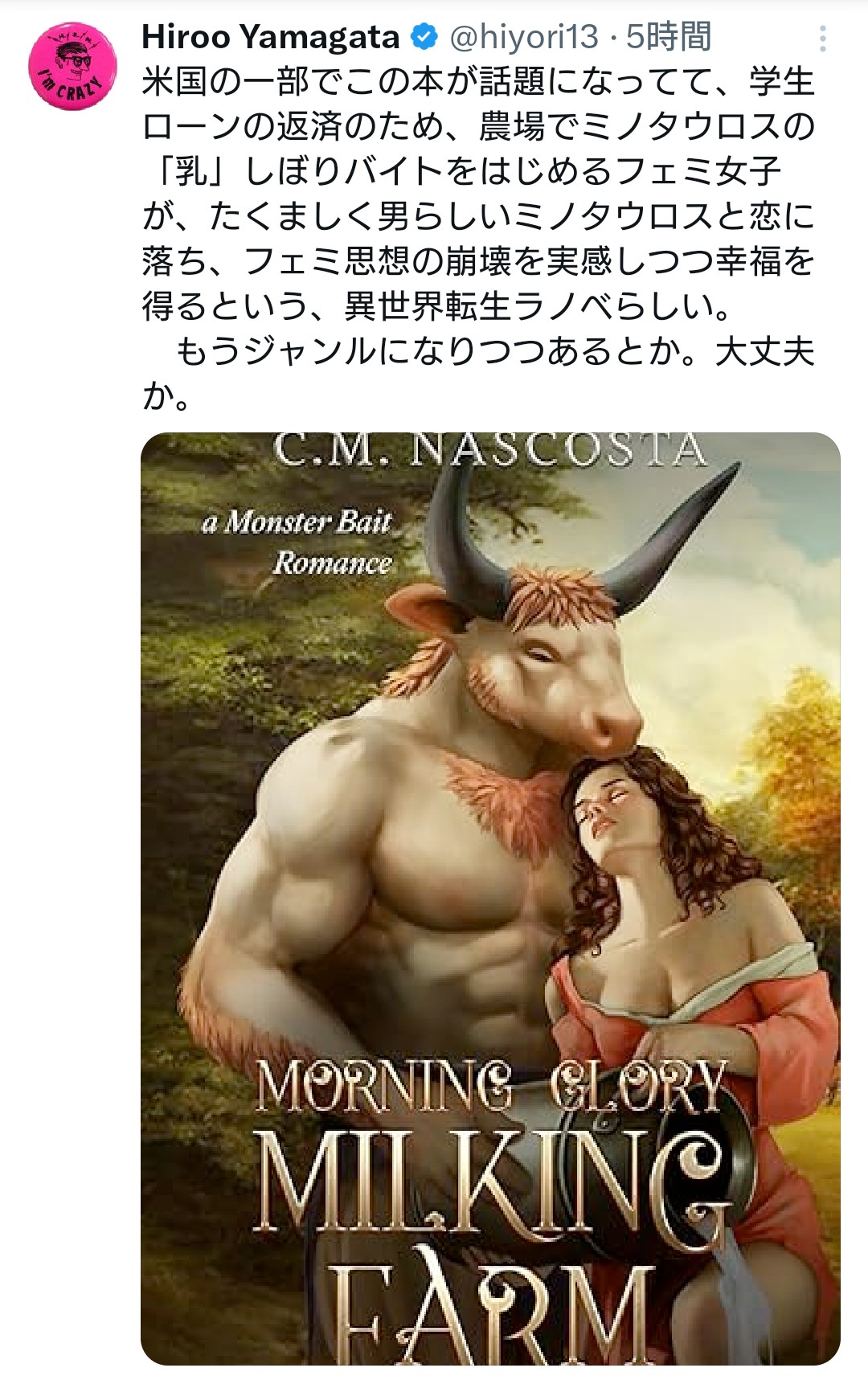Open the pink I'm CRAZY profile avatar

point(72,66)
